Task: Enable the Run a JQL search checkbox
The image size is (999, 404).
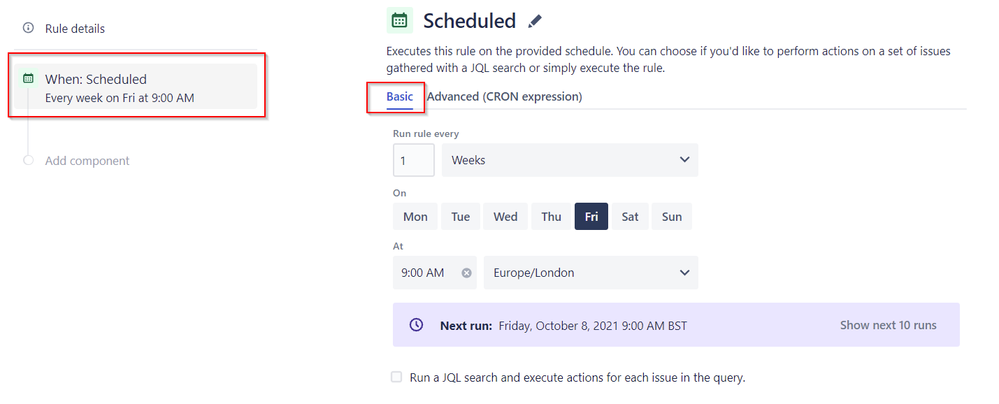Action: (x=397, y=377)
